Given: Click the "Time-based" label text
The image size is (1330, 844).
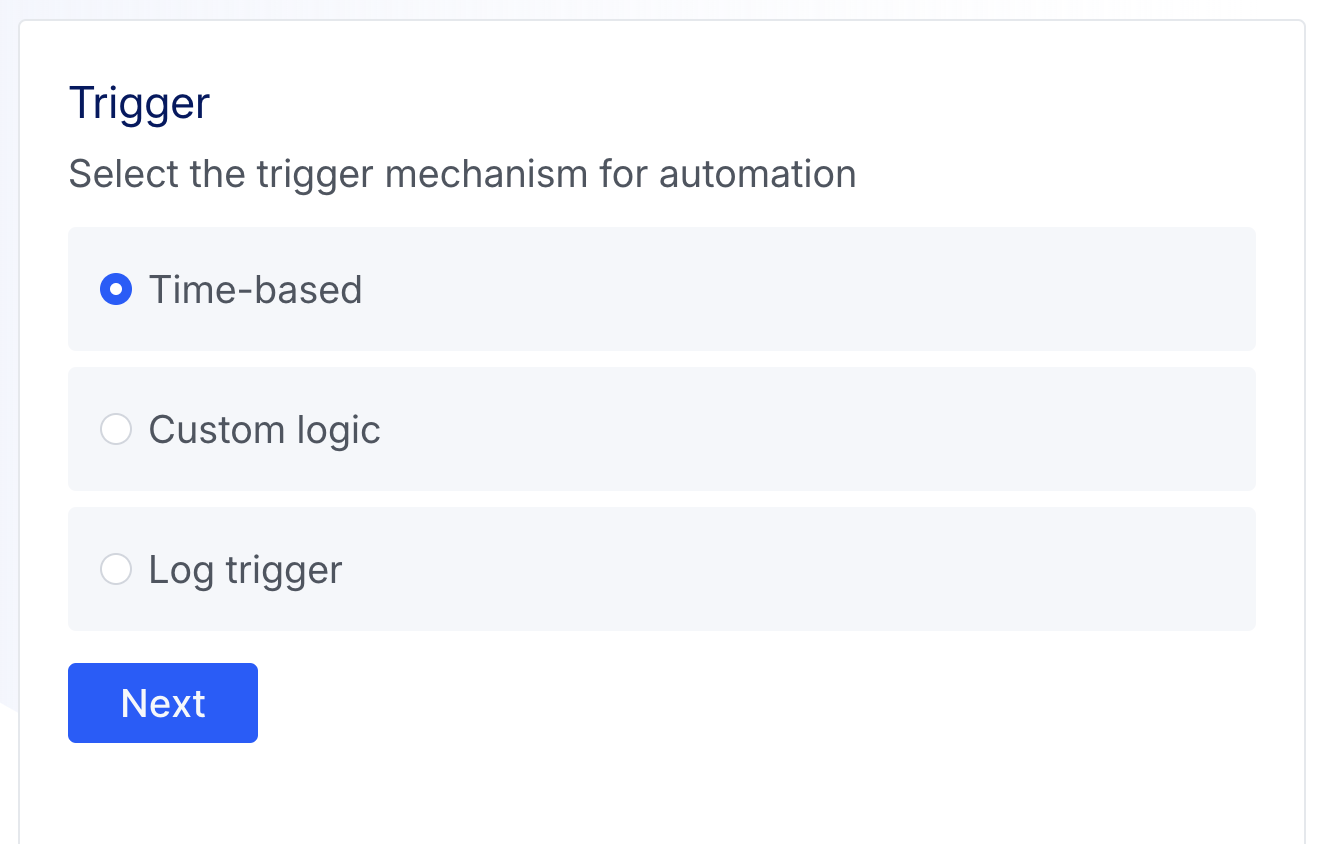Looking at the screenshot, I should coord(255,290).
